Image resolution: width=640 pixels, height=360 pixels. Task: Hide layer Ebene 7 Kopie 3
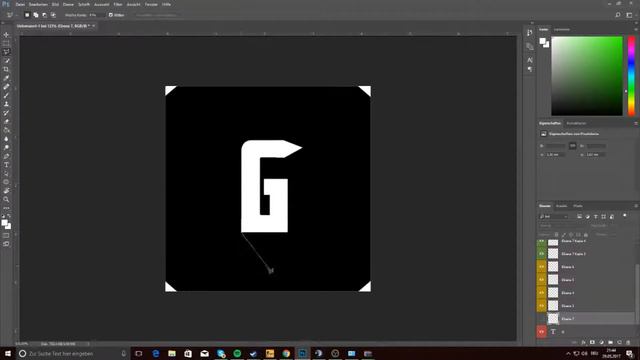click(x=541, y=253)
